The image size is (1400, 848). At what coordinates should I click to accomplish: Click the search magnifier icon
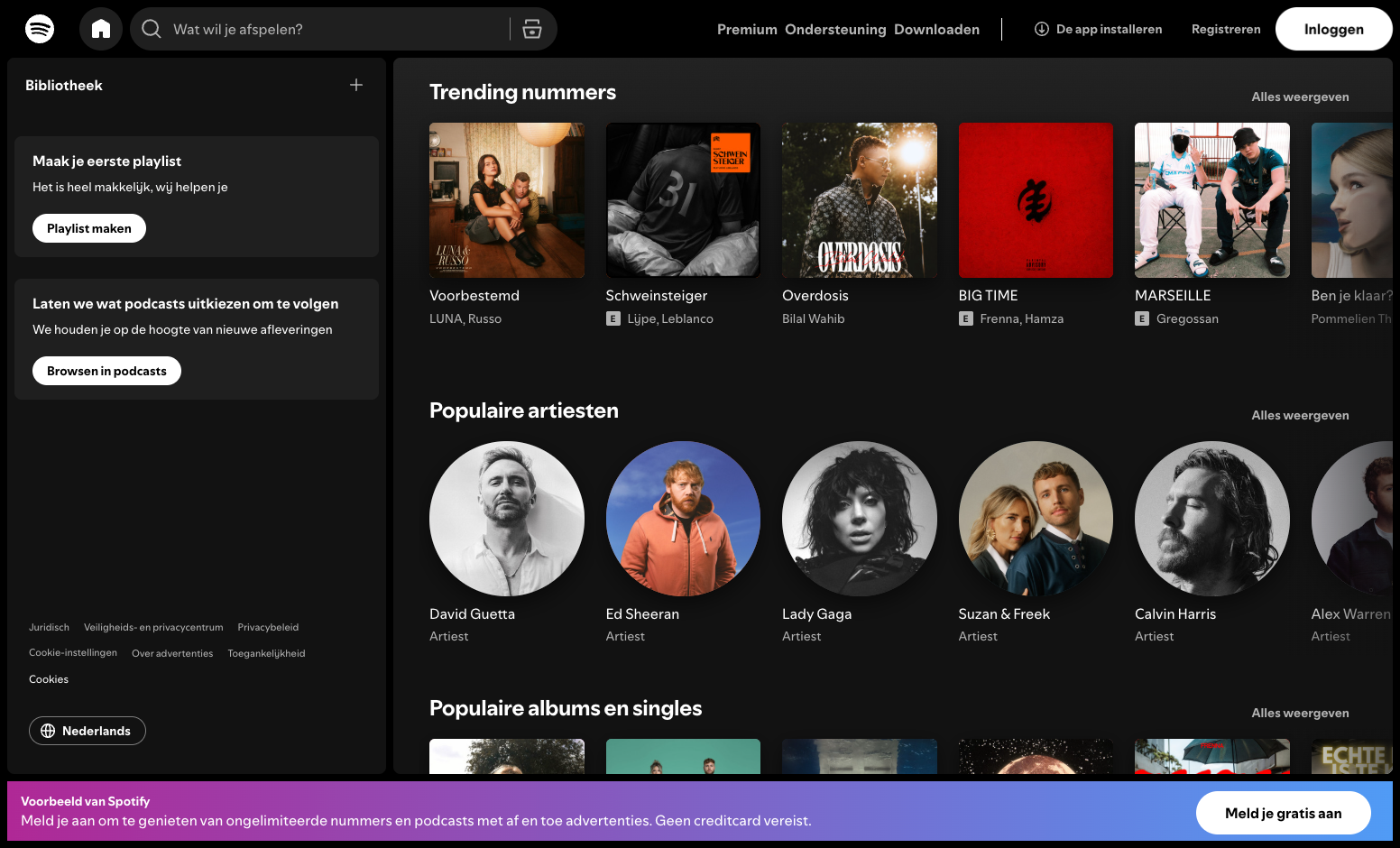[x=152, y=29]
